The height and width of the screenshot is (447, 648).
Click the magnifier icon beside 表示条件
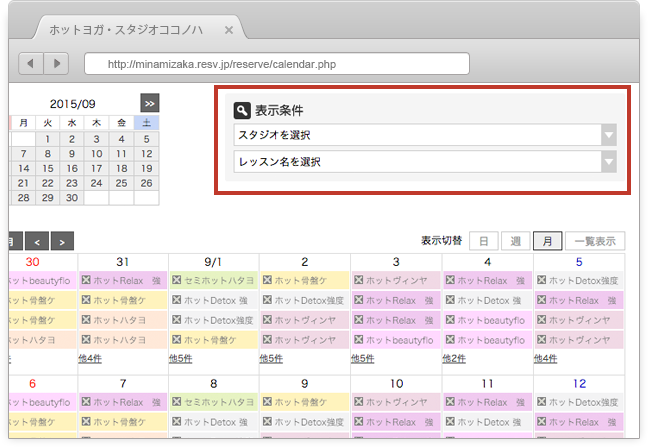coord(241,111)
